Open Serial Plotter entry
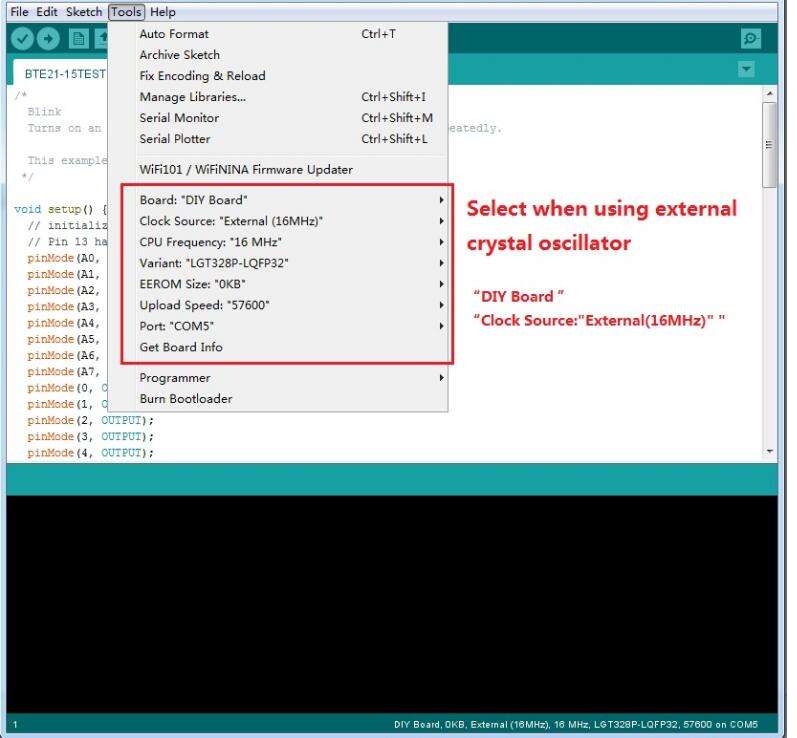 [279, 139]
